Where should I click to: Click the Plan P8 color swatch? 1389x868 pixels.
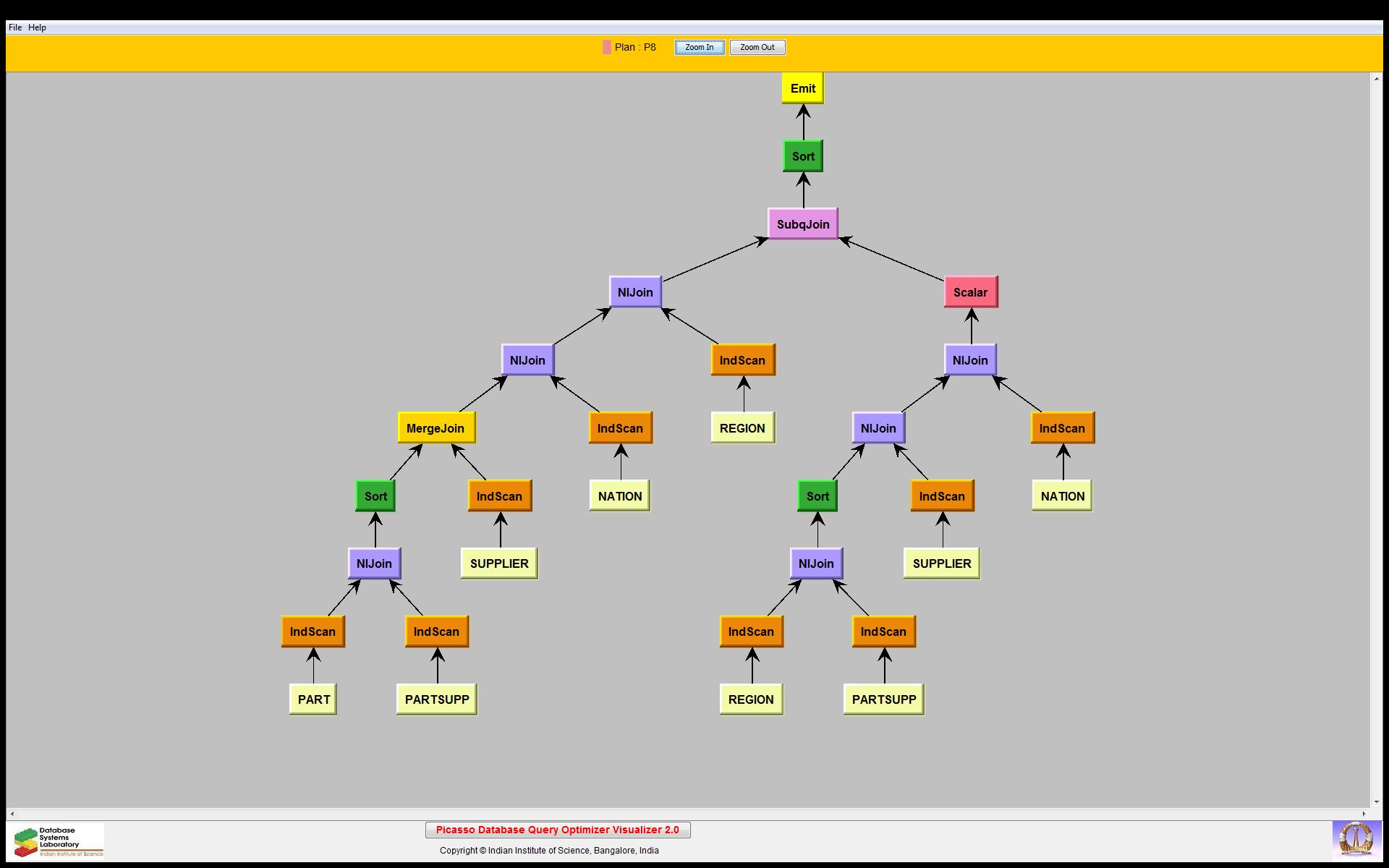[x=606, y=47]
